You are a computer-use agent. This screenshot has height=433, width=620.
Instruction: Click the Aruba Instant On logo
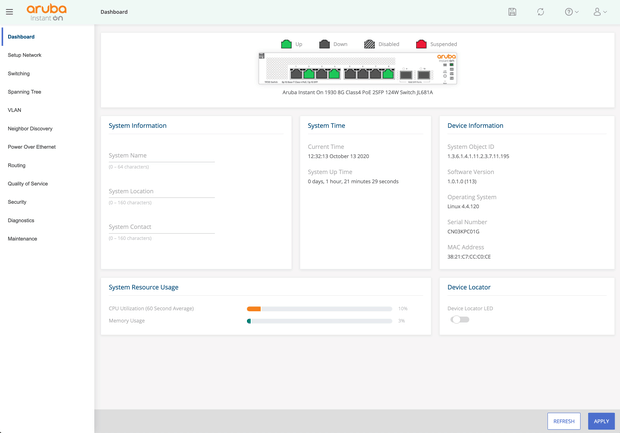pos(46,13)
